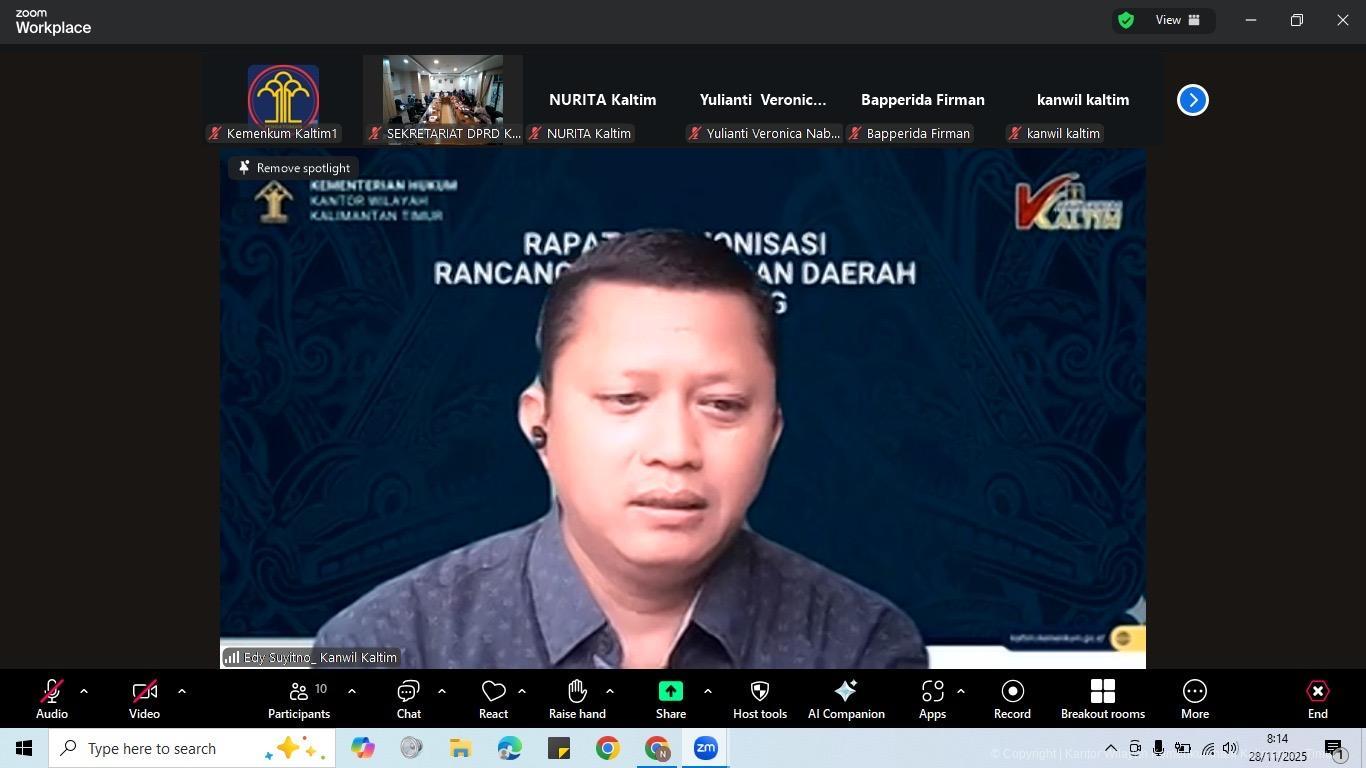Screen dimensions: 1366x768
Task: Show next participants with blue arrow
Action: tap(1192, 100)
